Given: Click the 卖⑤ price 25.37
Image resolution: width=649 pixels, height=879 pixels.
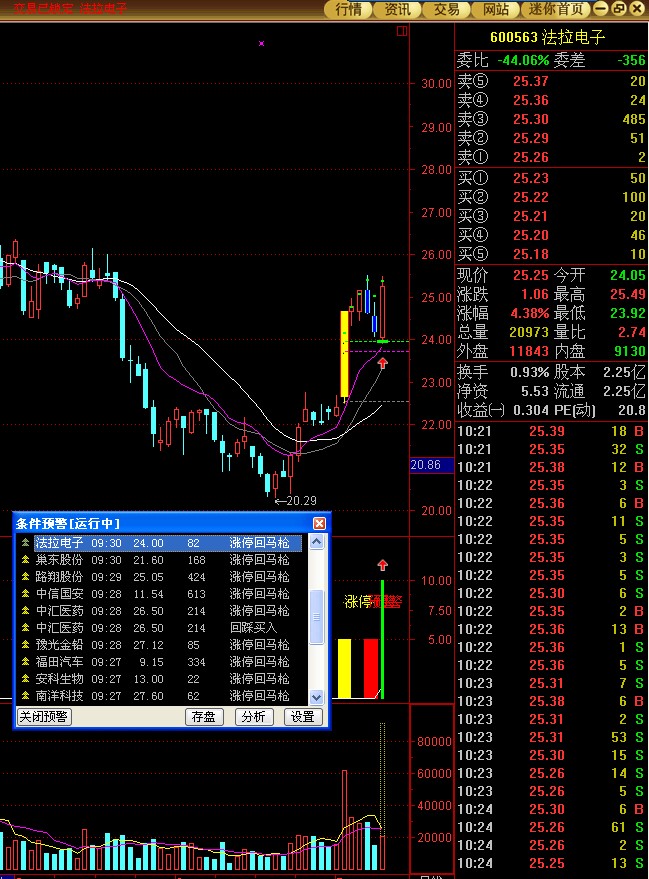Looking at the screenshot, I should (530, 81).
